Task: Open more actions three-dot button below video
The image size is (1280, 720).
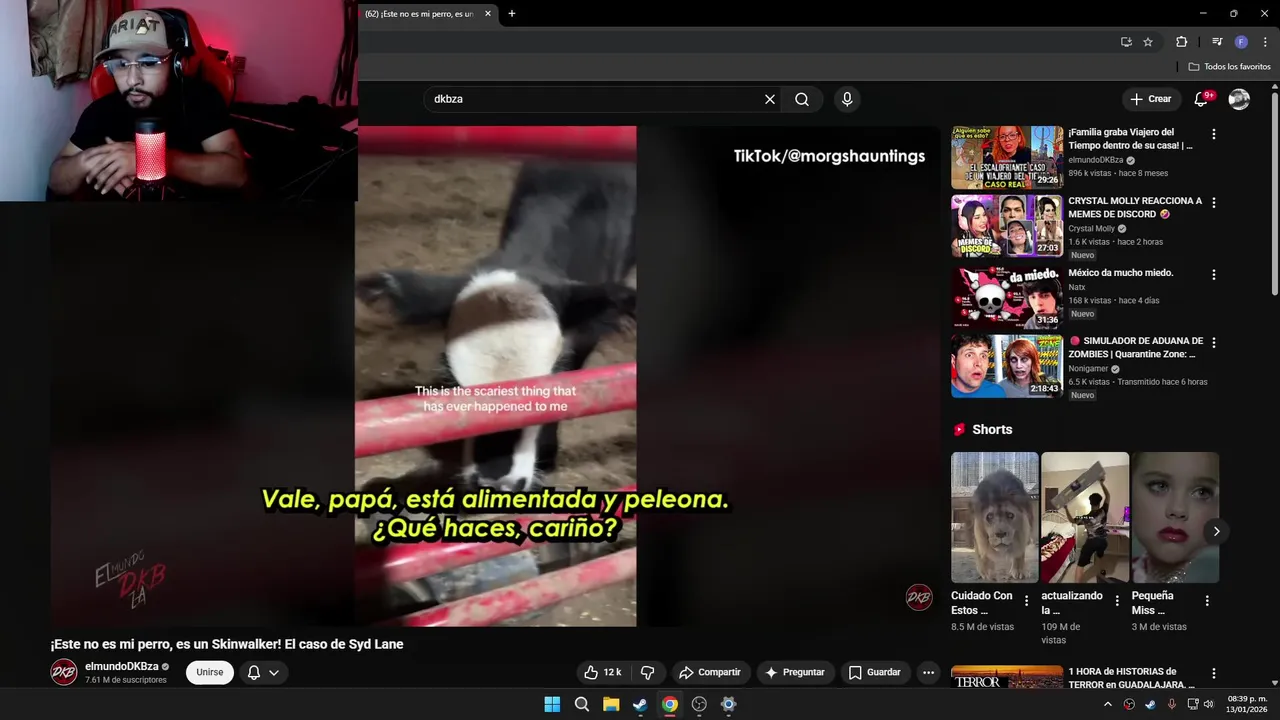Action: click(928, 672)
